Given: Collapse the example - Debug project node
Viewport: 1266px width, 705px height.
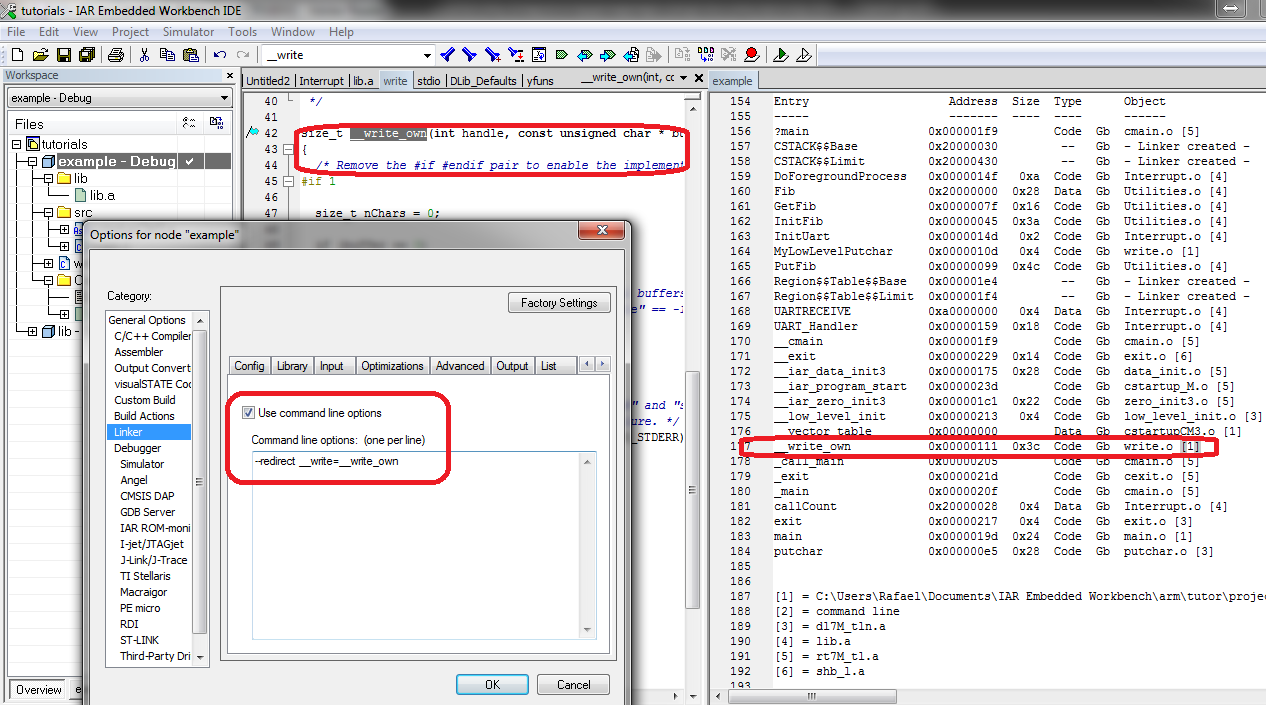Looking at the screenshot, I should pos(33,162).
